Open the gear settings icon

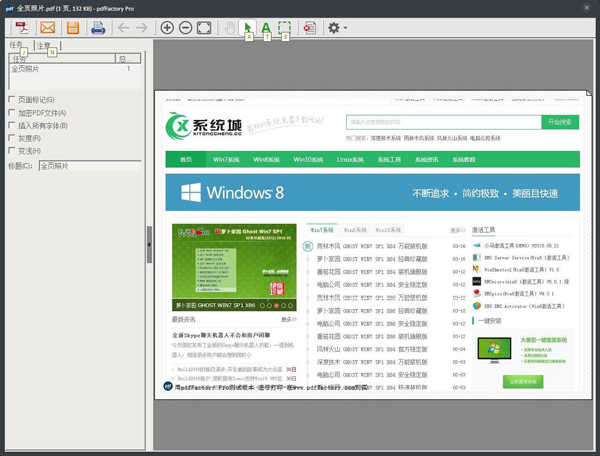click(334, 28)
